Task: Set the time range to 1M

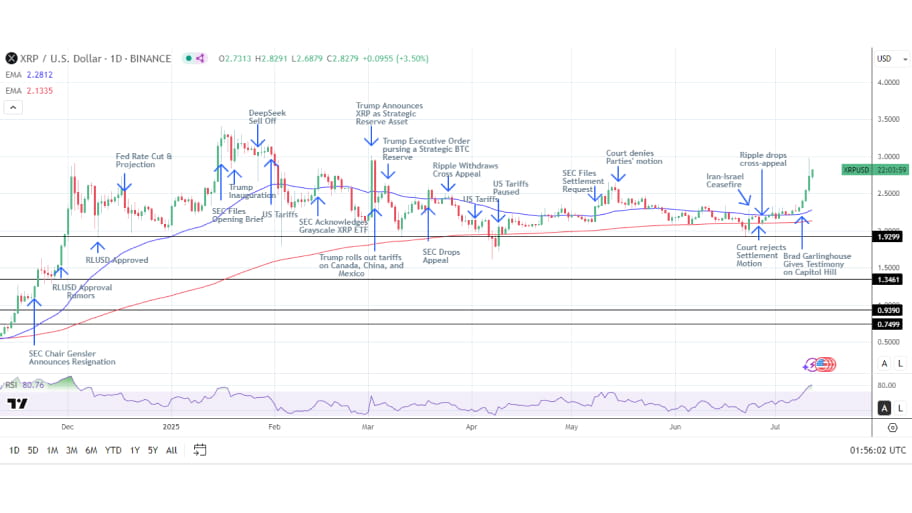Action: click(52, 450)
